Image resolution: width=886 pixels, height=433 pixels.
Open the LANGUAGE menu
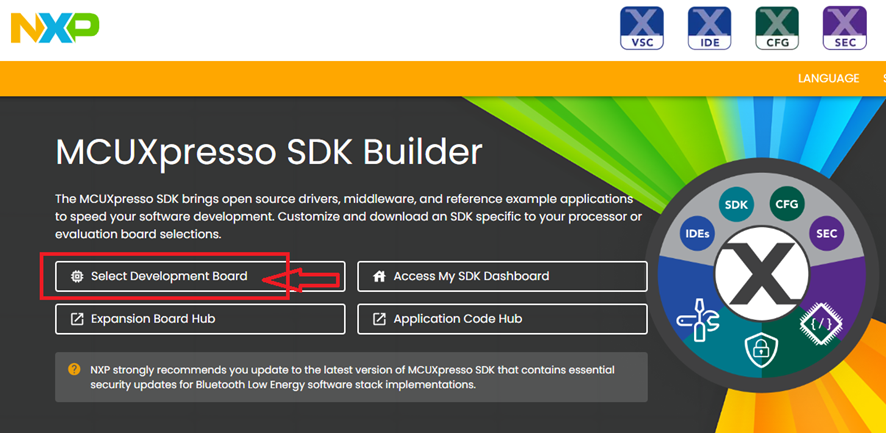pos(828,79)
